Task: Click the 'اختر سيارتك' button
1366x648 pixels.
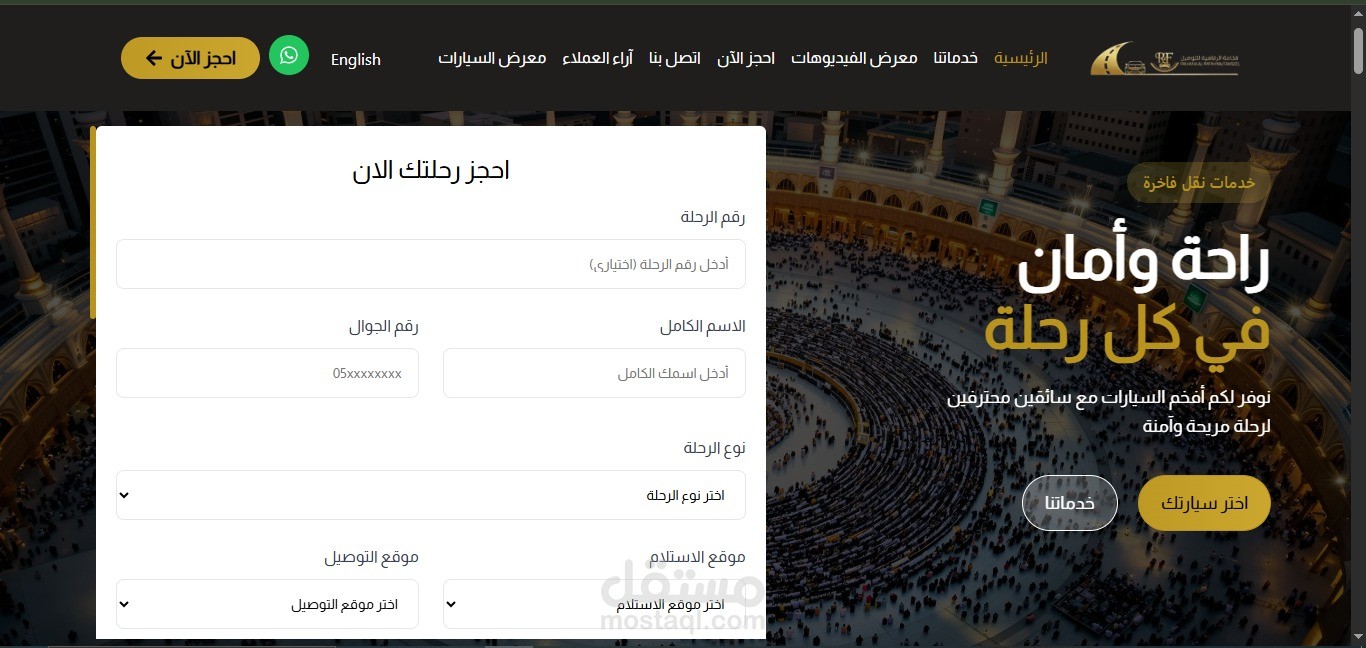Action: [x=1203, y=503]
